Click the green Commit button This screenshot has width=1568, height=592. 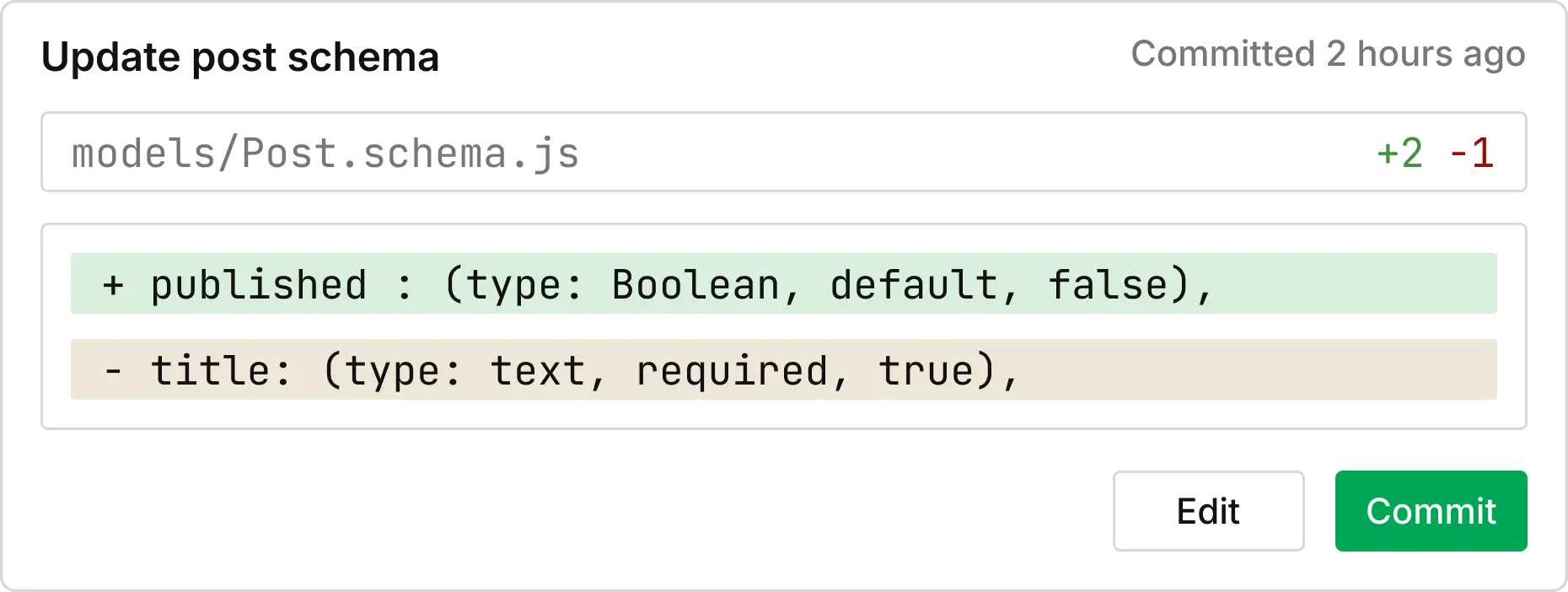coord(1431,511)
